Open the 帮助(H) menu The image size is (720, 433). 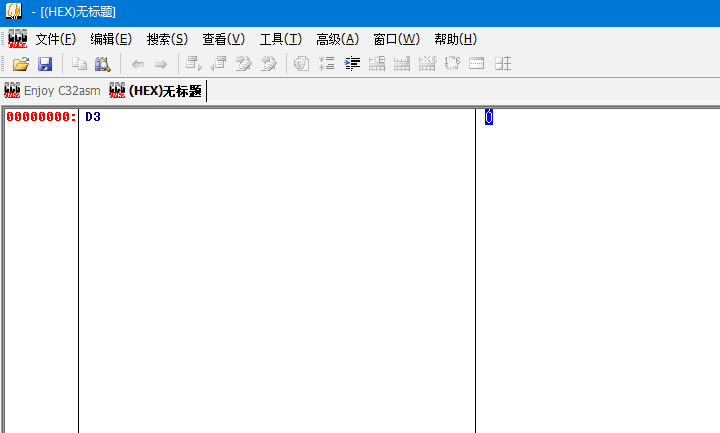click(456, 39)
